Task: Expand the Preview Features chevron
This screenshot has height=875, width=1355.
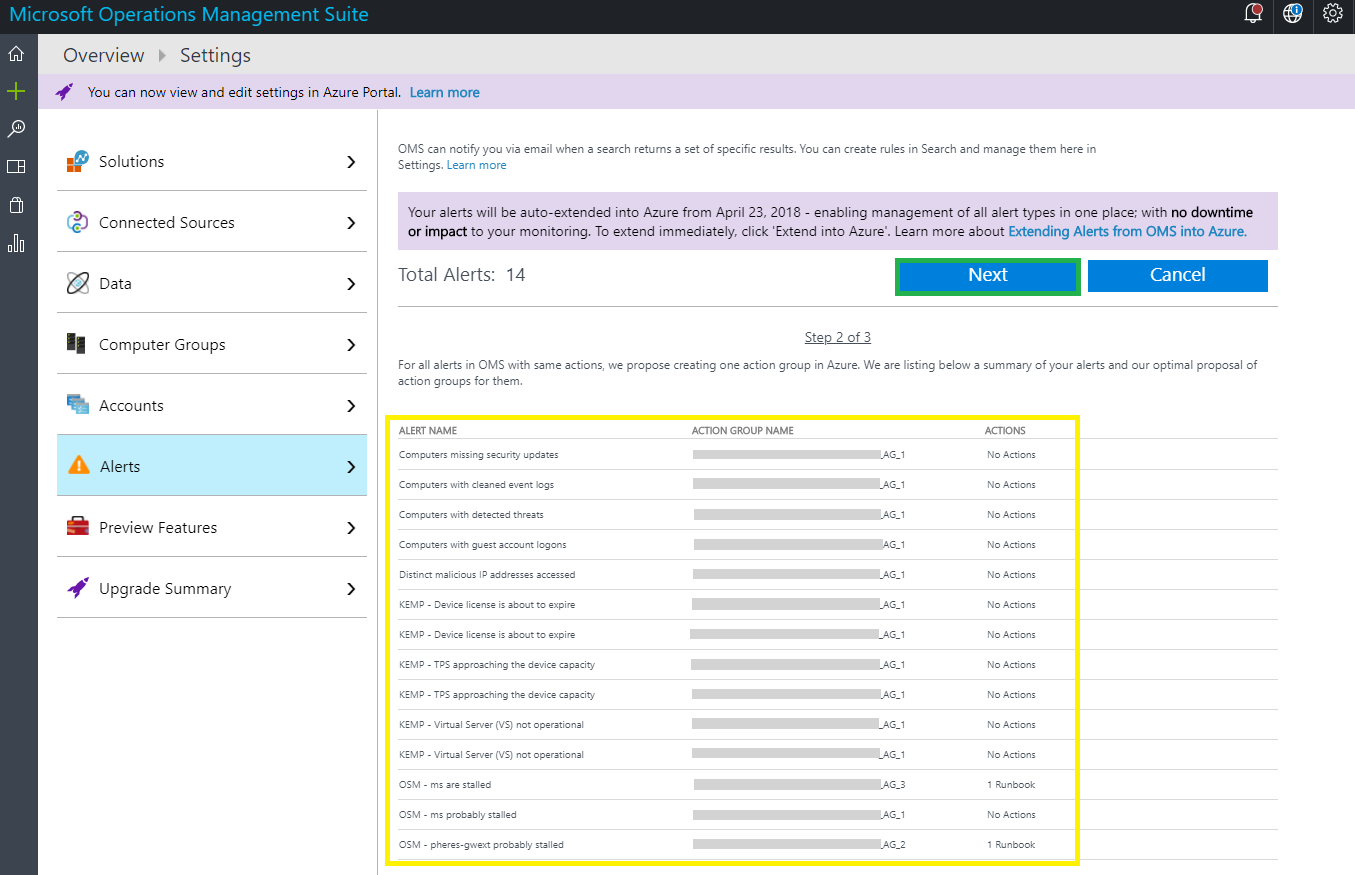Action: [351, 527]
